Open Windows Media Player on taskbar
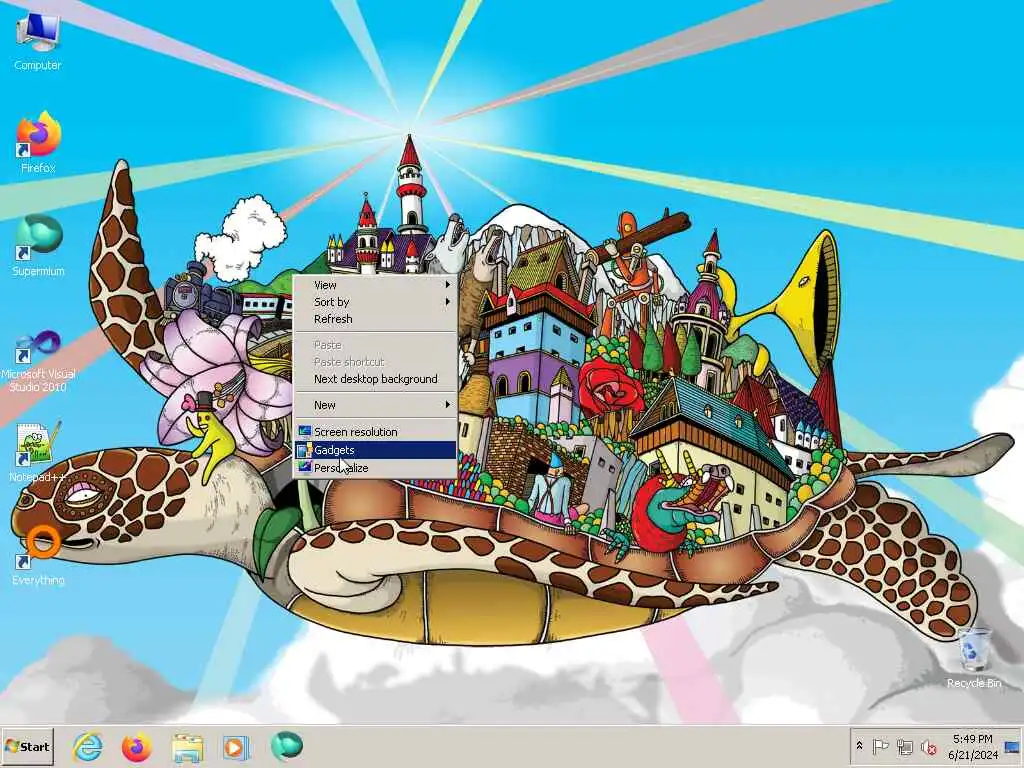Screen dimensions: 1024x768 (235, 746)
